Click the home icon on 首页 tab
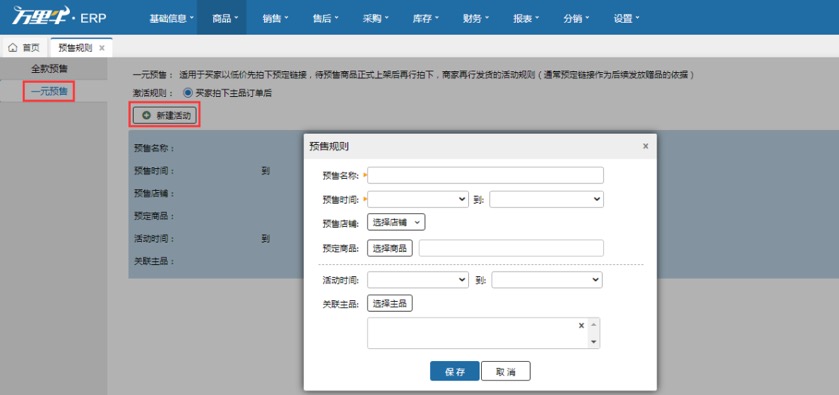Image resolution: width=839 pixels, height=395 pixels. (13, 48)
